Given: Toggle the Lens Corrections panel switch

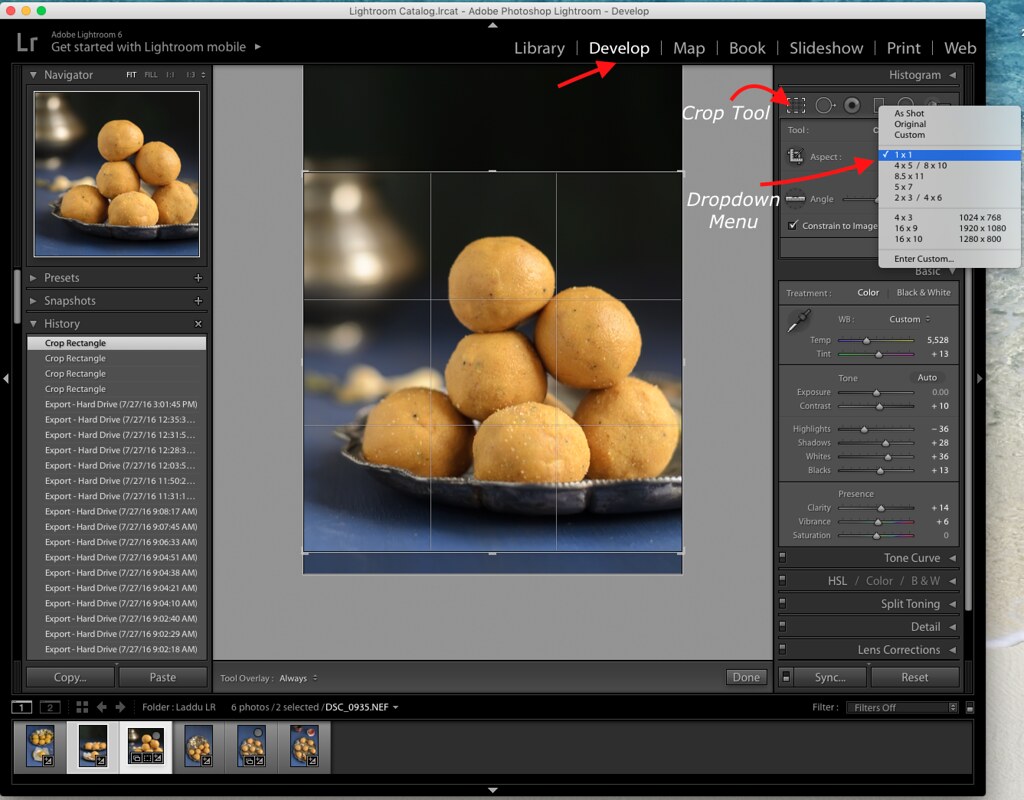Looking at the screenshot, I should (x=783, y=650).
